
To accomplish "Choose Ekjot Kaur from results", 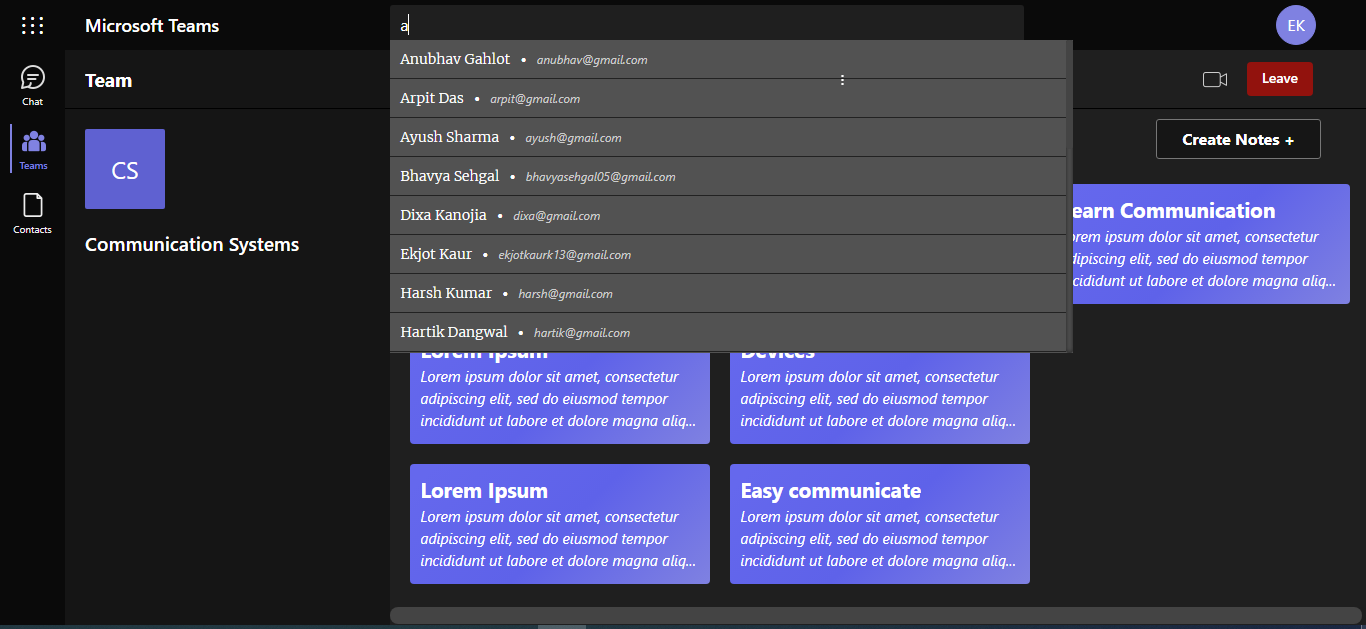I will point(728,254).
